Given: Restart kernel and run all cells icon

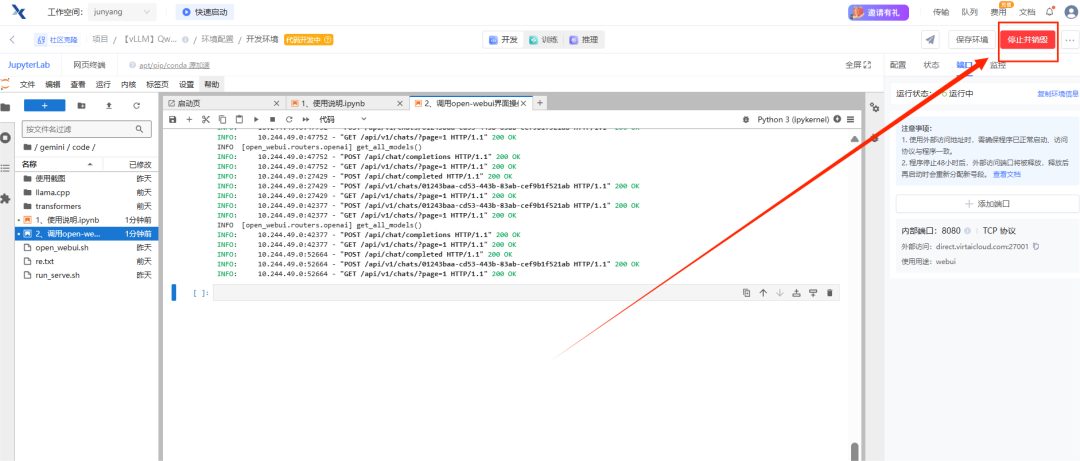Looking at the screenshot, I should click(x=305, y=119).
